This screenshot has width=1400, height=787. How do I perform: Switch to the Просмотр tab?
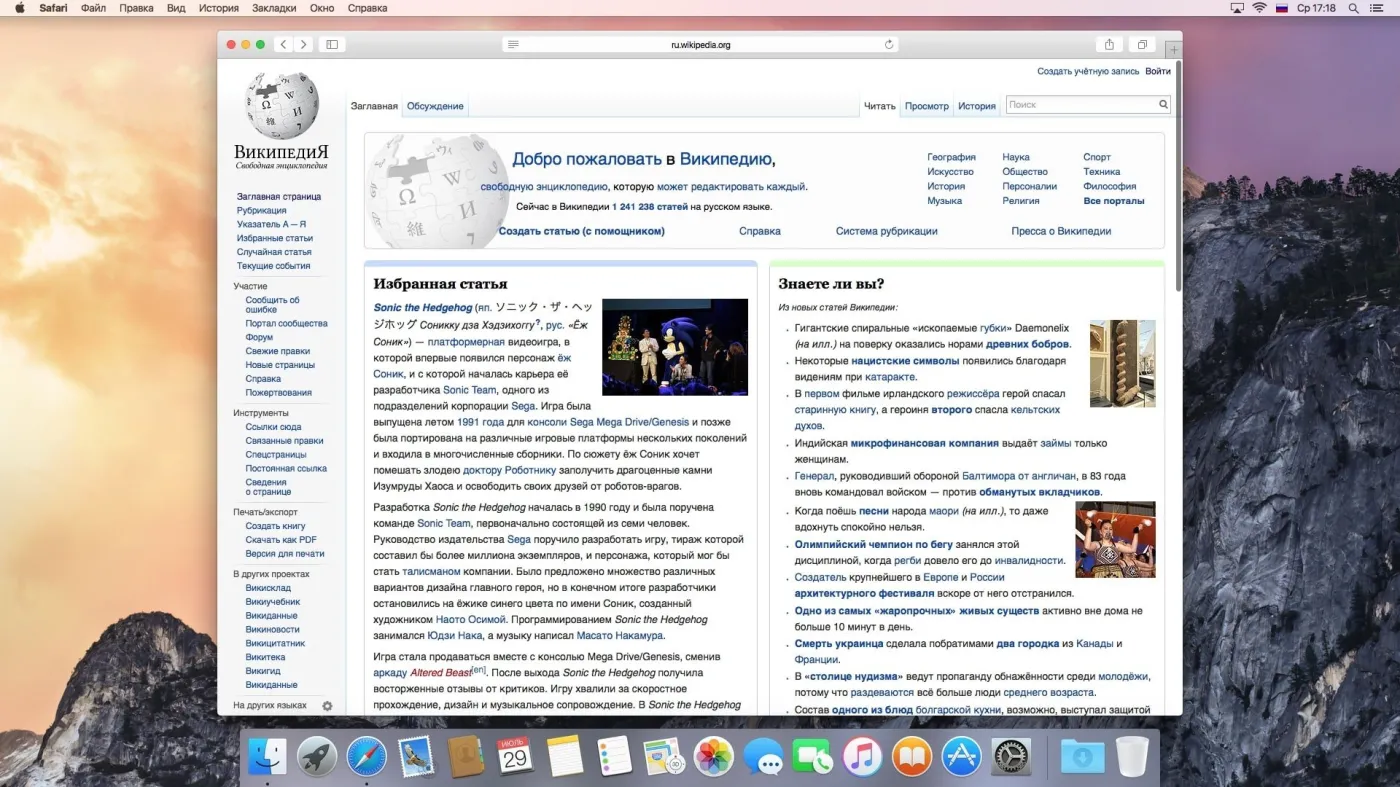(x=927, y=106)
